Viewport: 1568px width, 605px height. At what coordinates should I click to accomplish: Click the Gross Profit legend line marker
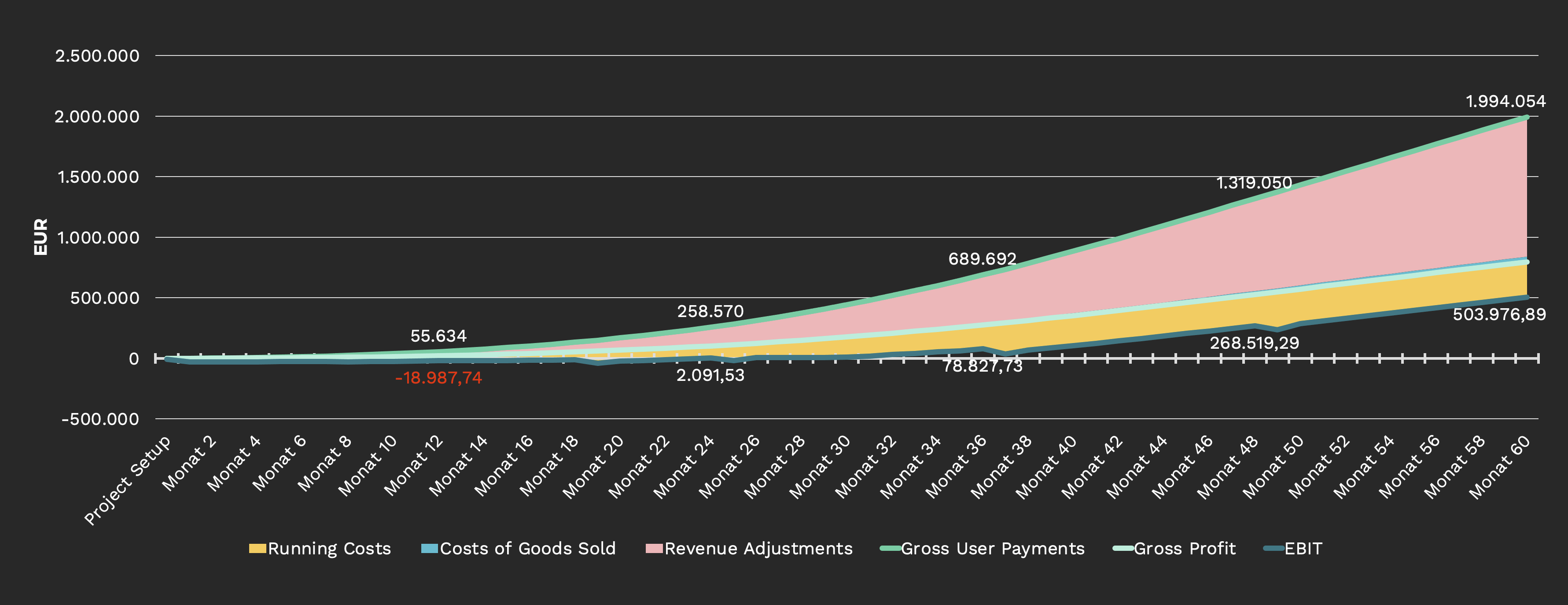pos(1123,548)
